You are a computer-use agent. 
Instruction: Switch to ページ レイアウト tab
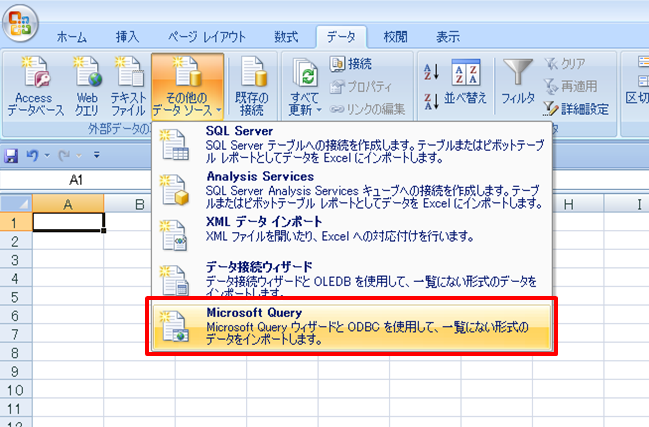207,37
